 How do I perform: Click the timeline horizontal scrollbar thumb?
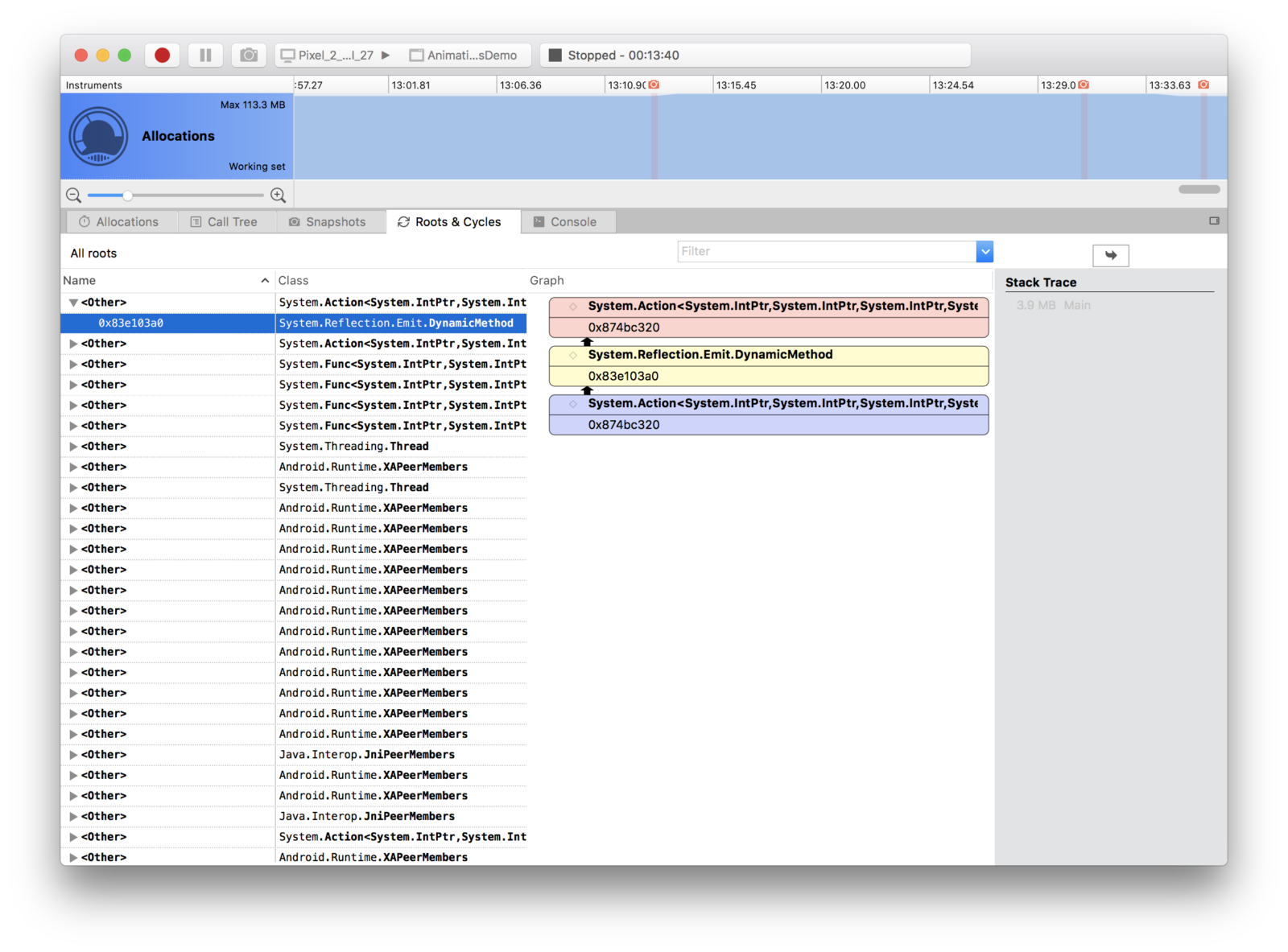click(1199, 189)
